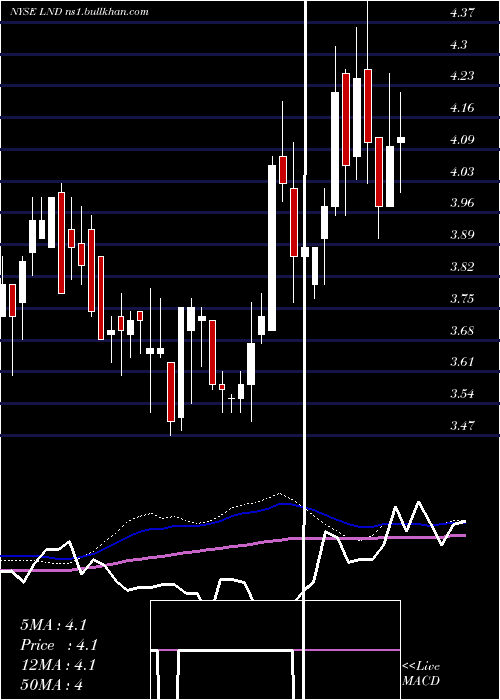The height and width of the screenshot is (700, 500).
Task: Select the 3.82 price axis label
Action: click(x=462, y=267)
